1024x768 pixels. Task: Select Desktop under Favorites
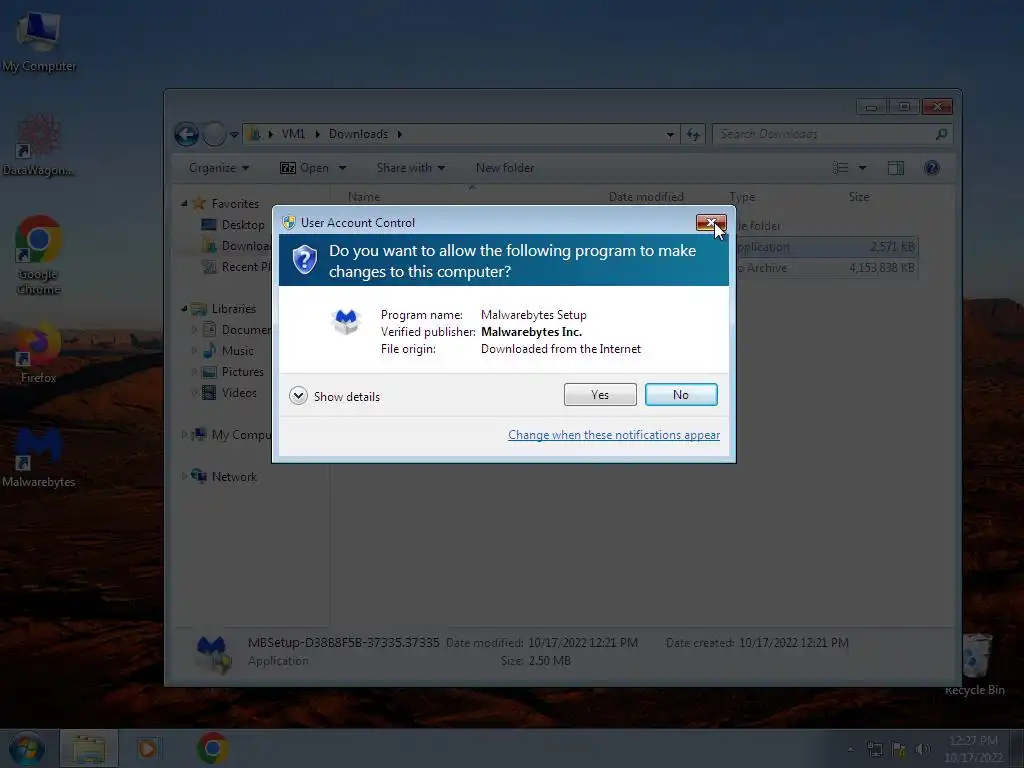[234, 225]
